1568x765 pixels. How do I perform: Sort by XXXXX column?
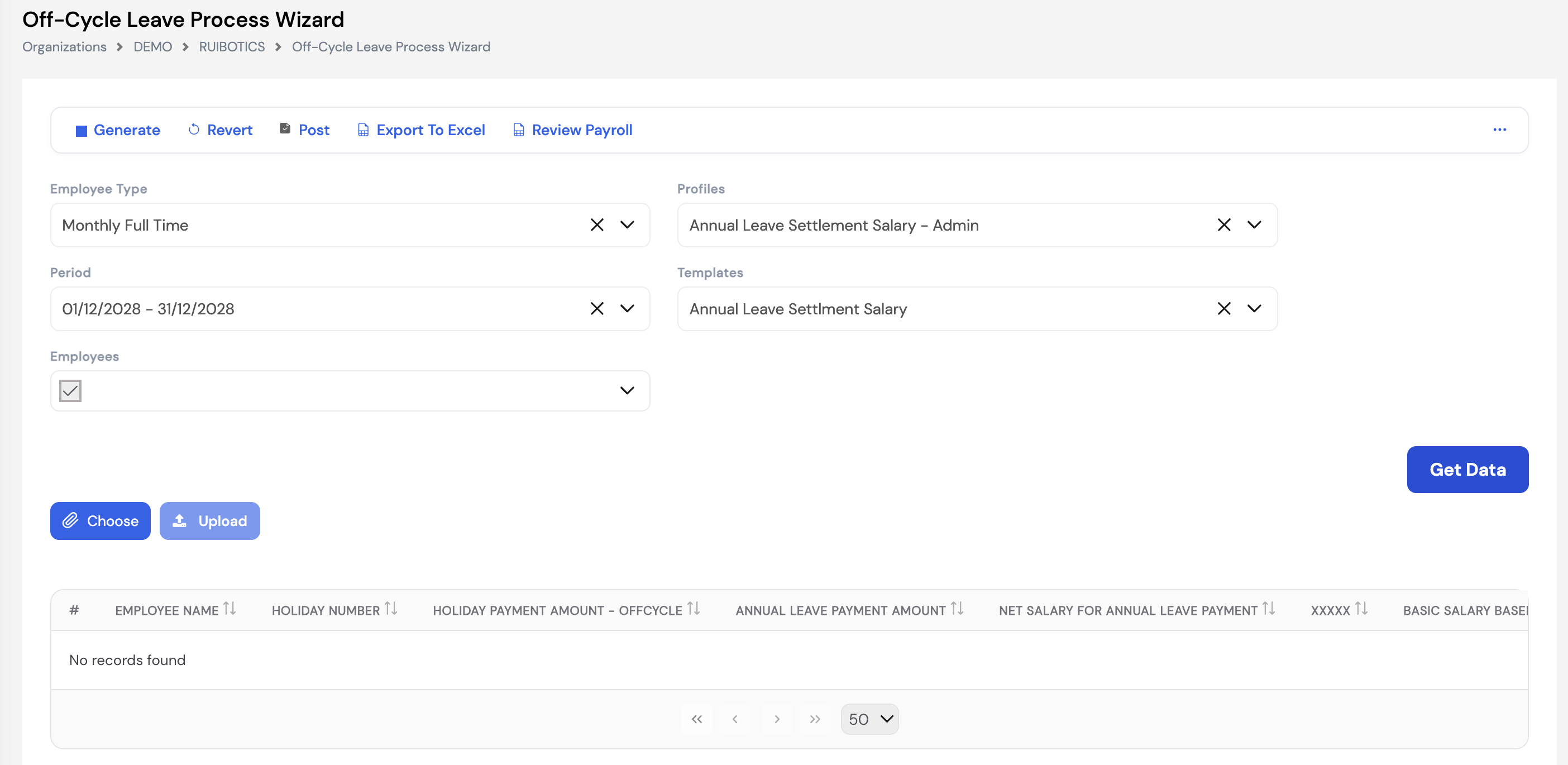pos(1361,609)
